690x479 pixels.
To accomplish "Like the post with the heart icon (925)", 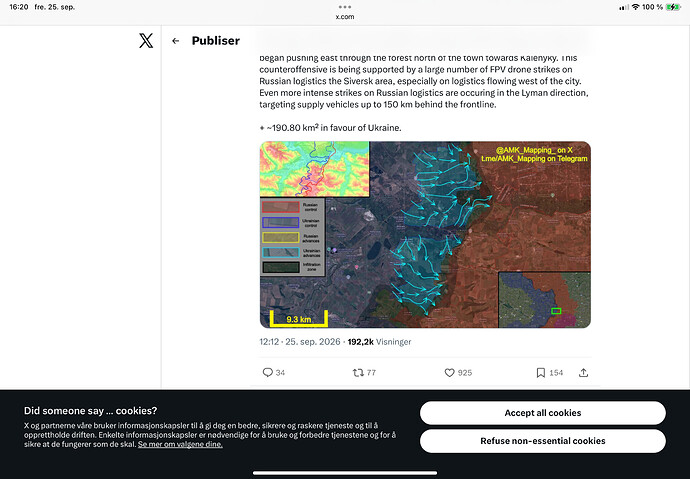I will click(449, 373).
